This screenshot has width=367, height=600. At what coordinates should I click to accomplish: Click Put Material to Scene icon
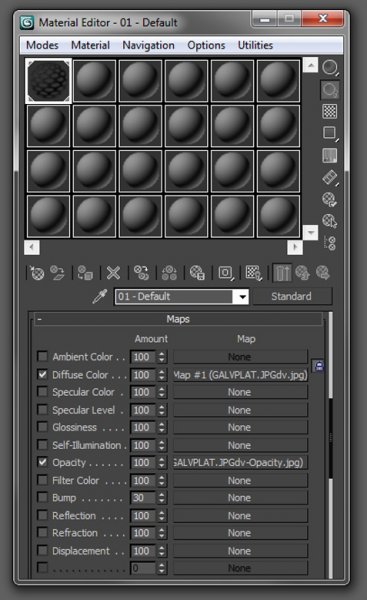coord(57,273)
